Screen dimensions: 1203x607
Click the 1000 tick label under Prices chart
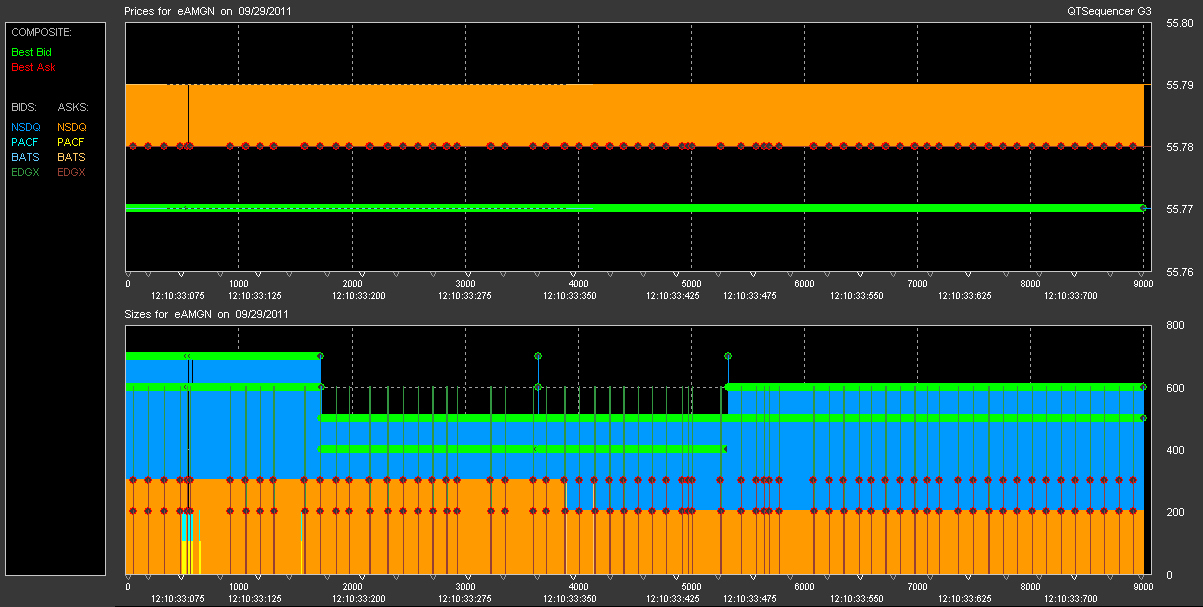[239, 284]
